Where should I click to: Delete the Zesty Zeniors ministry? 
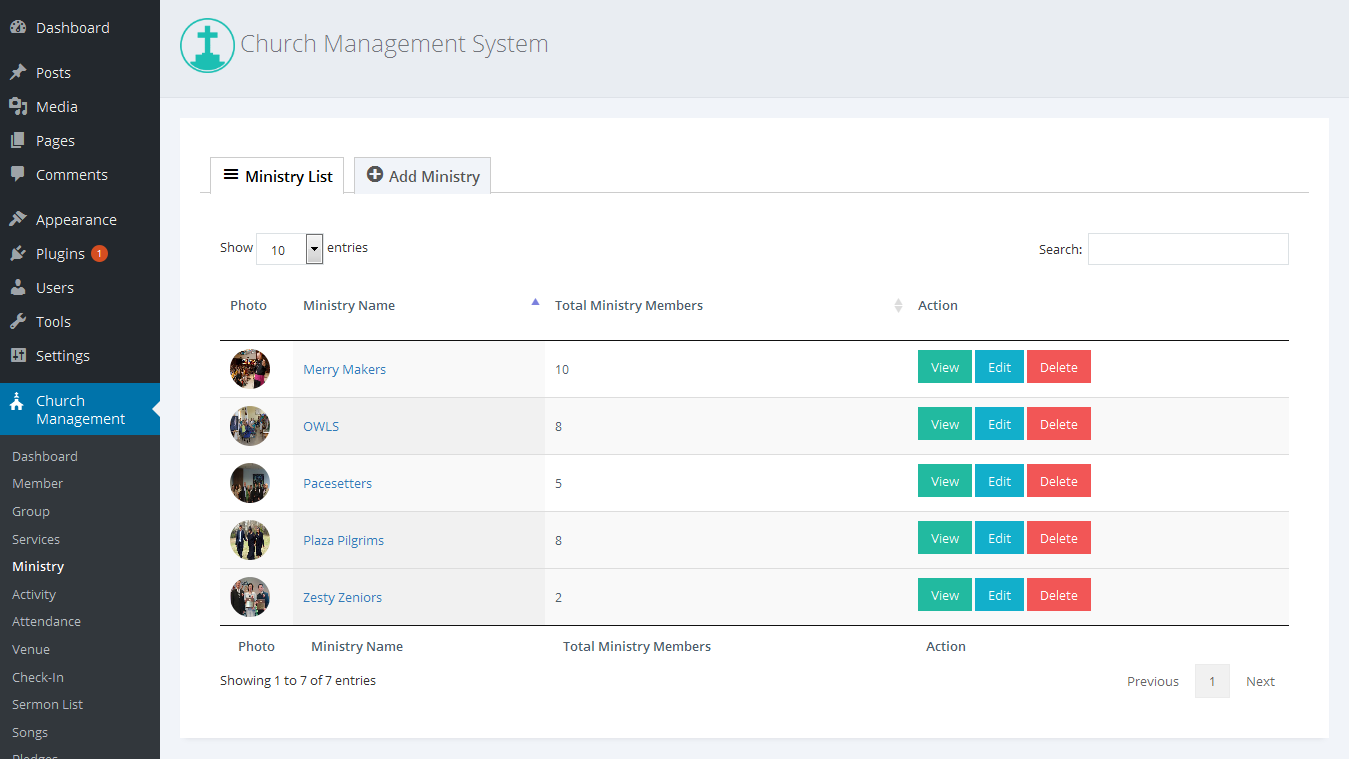click(1058, 595)
